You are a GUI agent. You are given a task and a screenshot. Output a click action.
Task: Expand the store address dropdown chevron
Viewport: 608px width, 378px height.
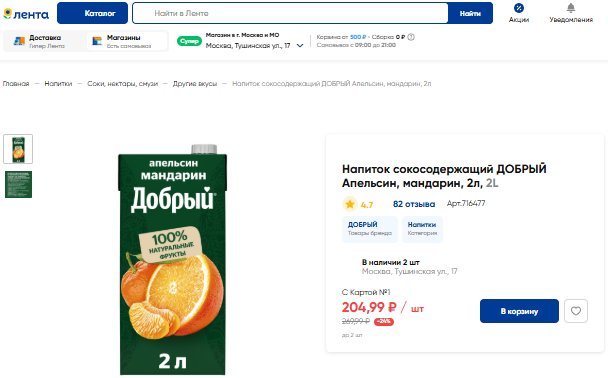coord(300,46)
